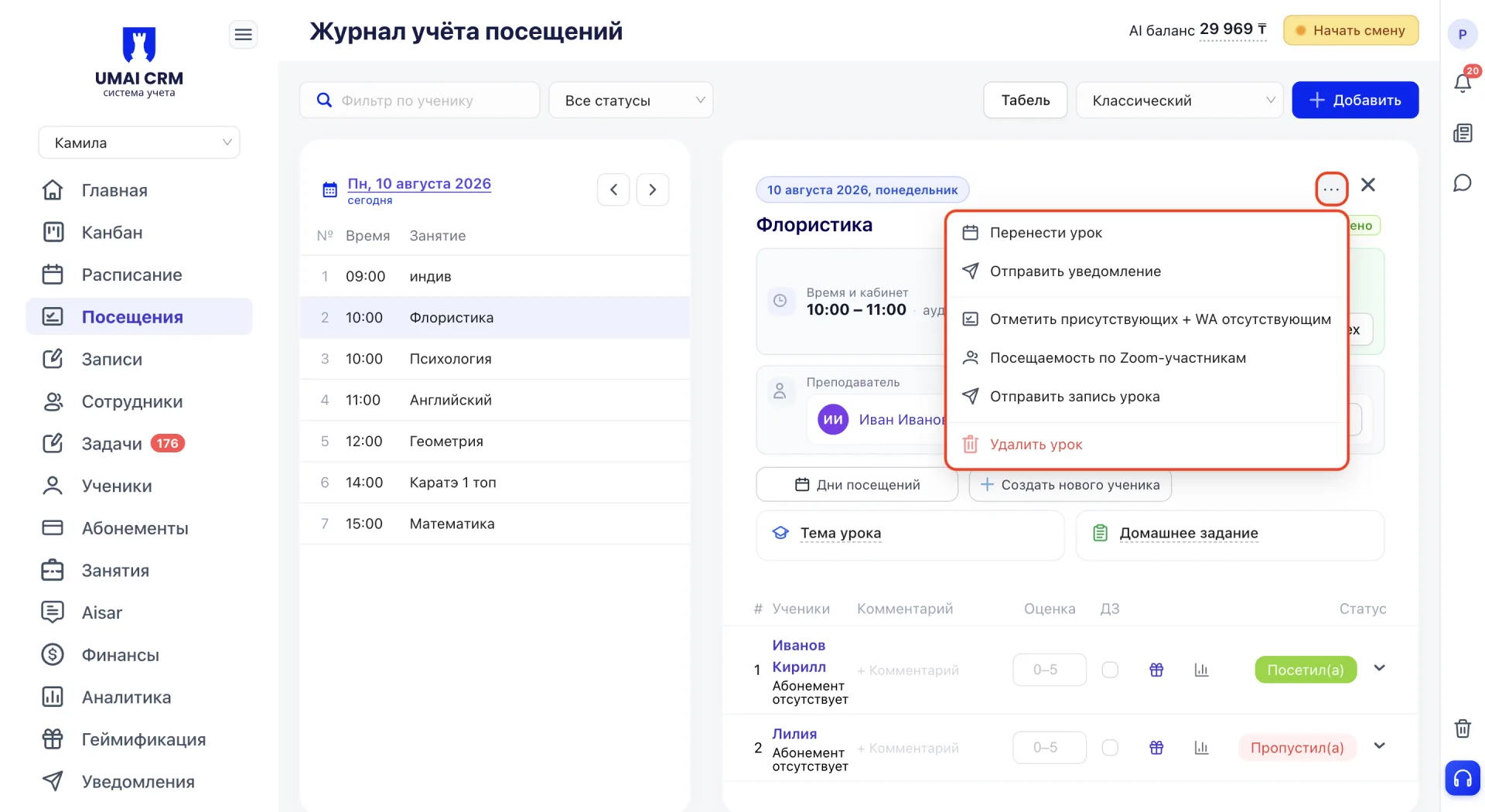The width and height of the screenshot is (1485, 812).
Task: Click the grade field for Иванов Кирилл
Action: tap(1050, 670)
